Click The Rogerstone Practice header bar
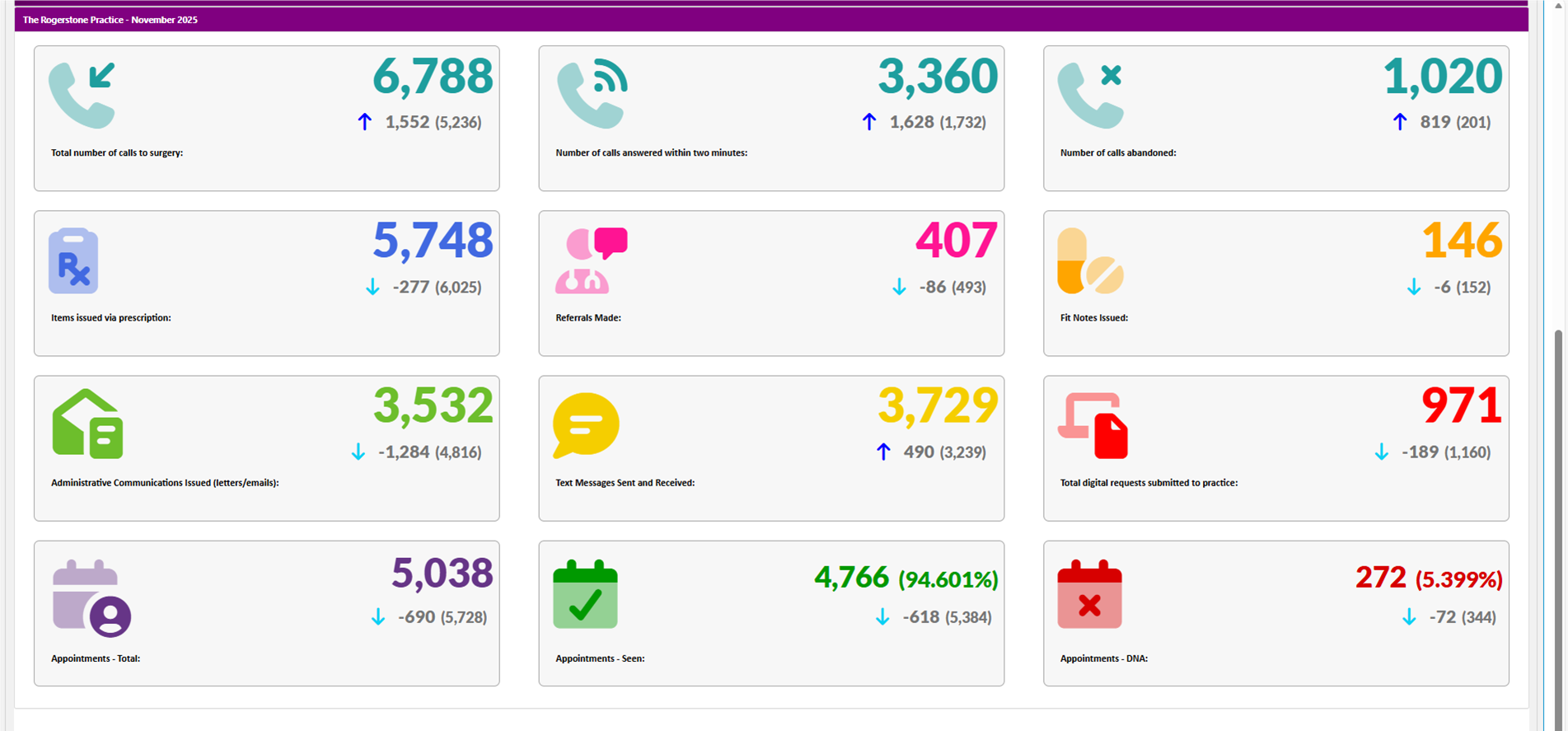The height and width of the screenshot is (731, 1568). [x=770, y=20]
